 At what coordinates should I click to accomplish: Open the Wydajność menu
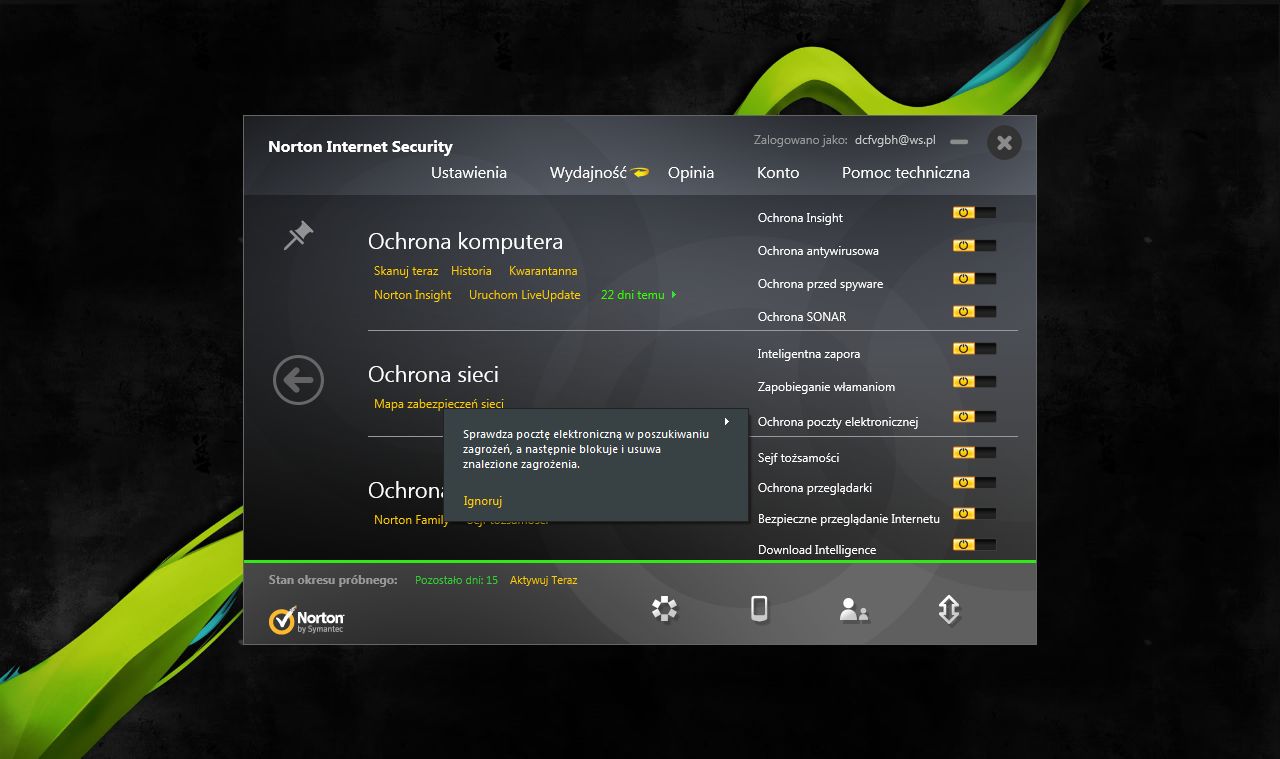[588, 172]
